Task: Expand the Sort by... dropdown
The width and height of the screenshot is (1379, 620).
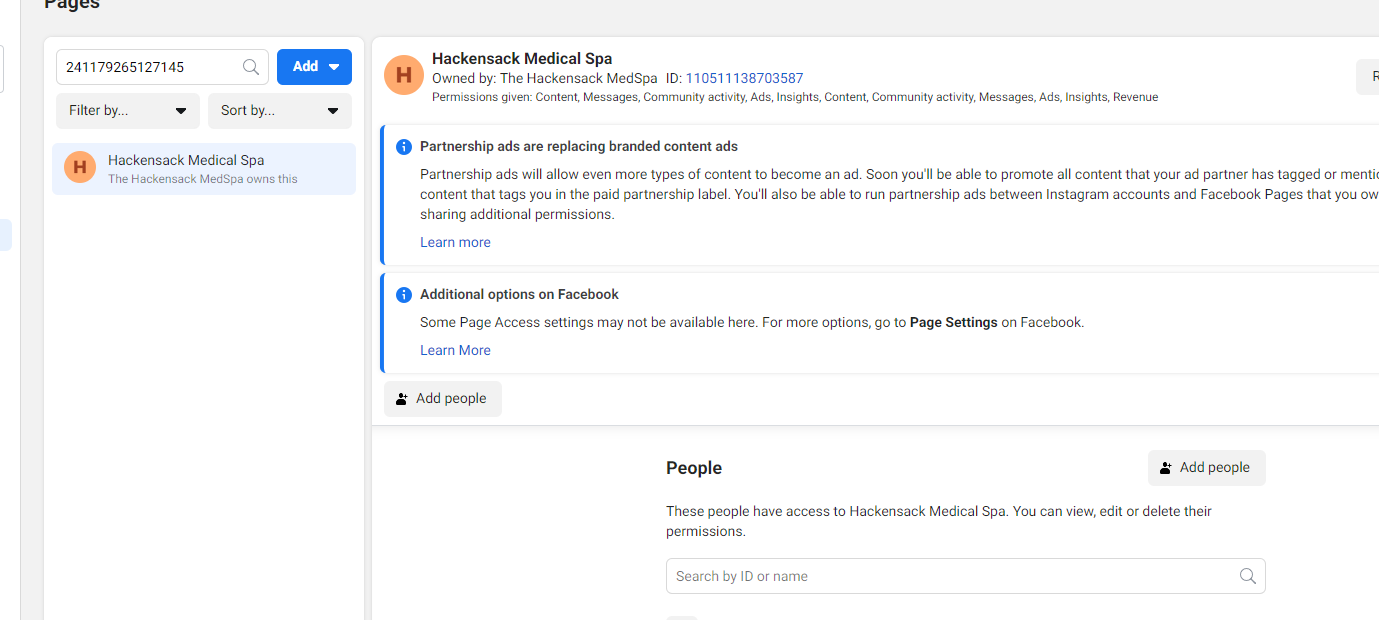Action: pyautogui.click(x=280, y=111)
